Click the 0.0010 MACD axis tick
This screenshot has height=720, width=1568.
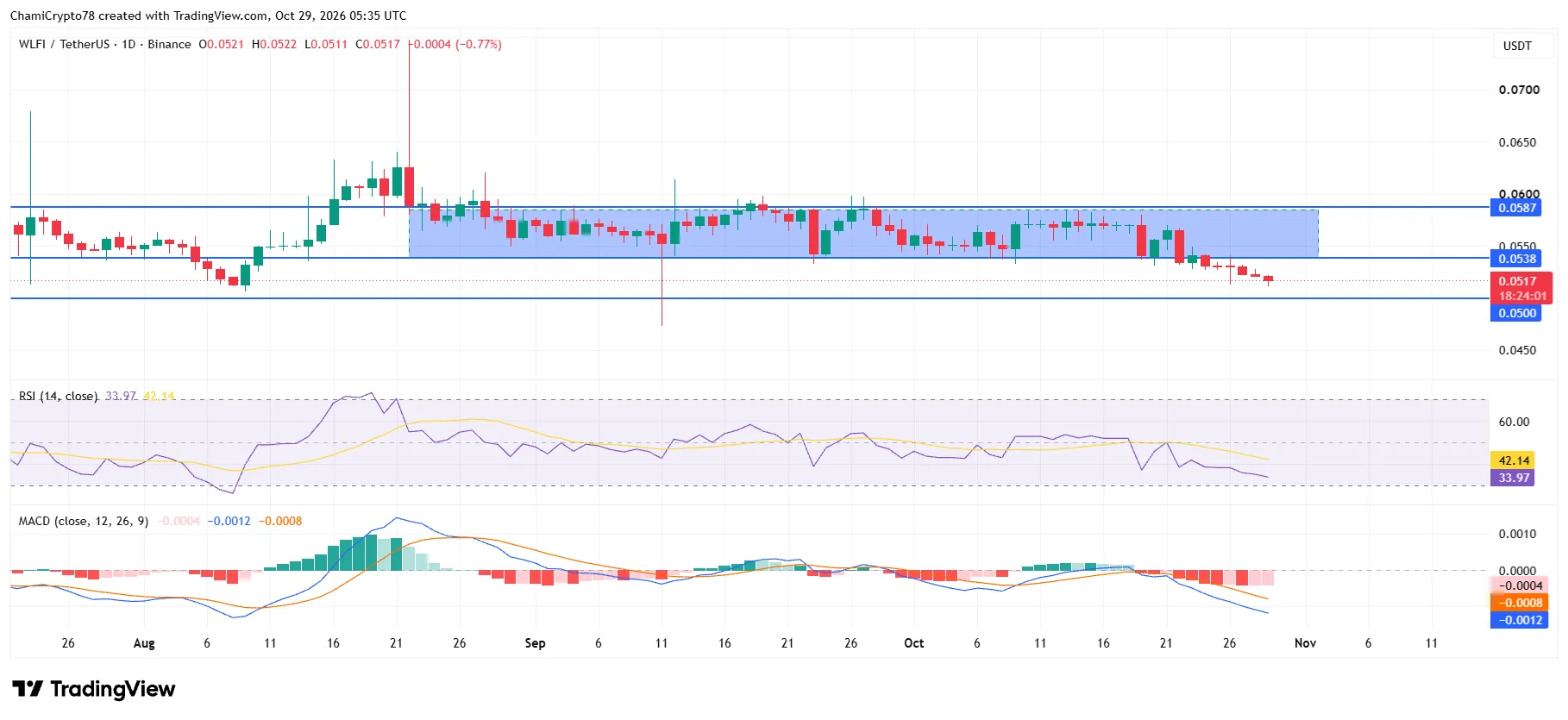coord(1518,534)
